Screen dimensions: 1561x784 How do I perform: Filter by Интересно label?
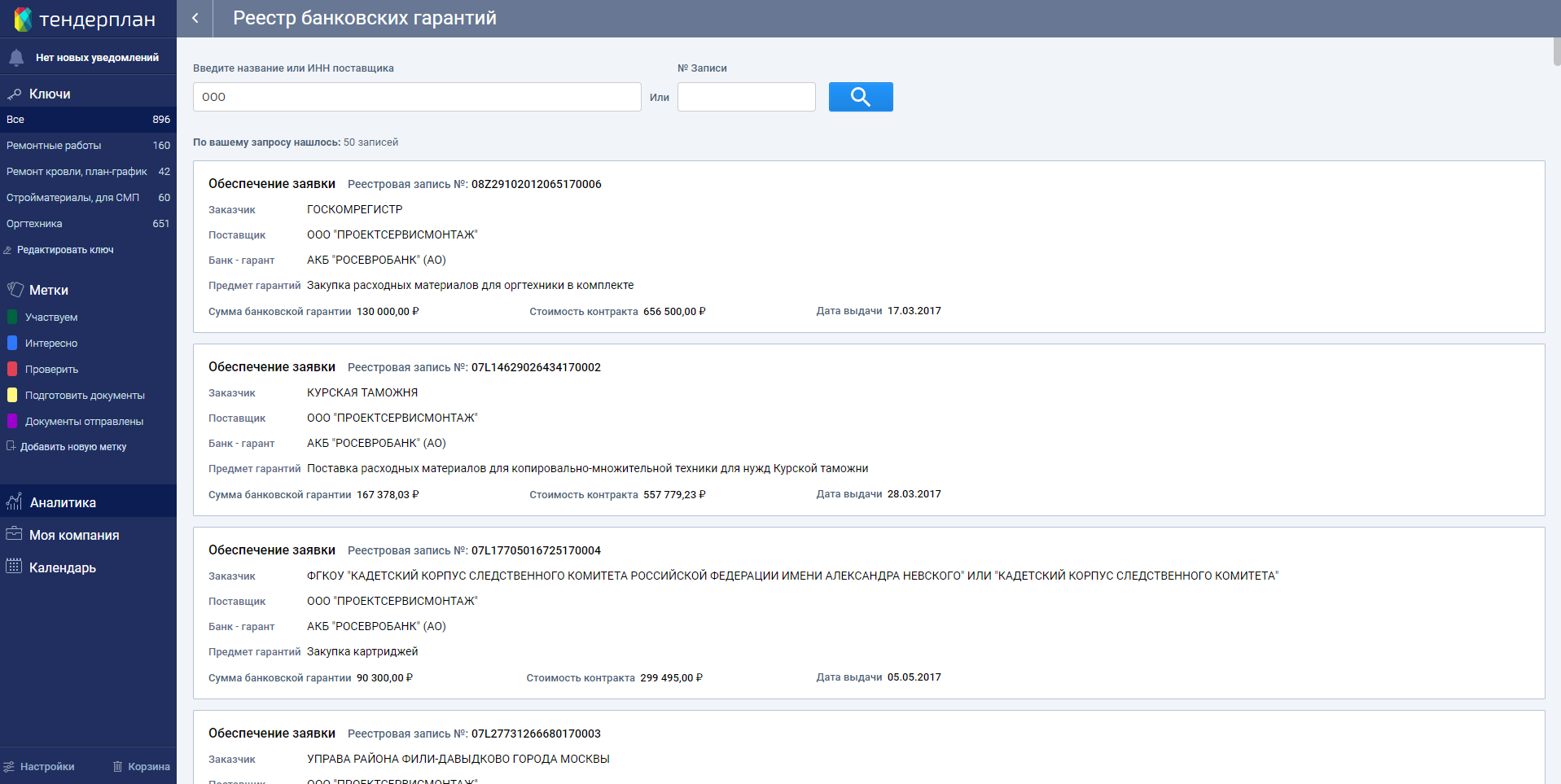(x=51, y=344)
